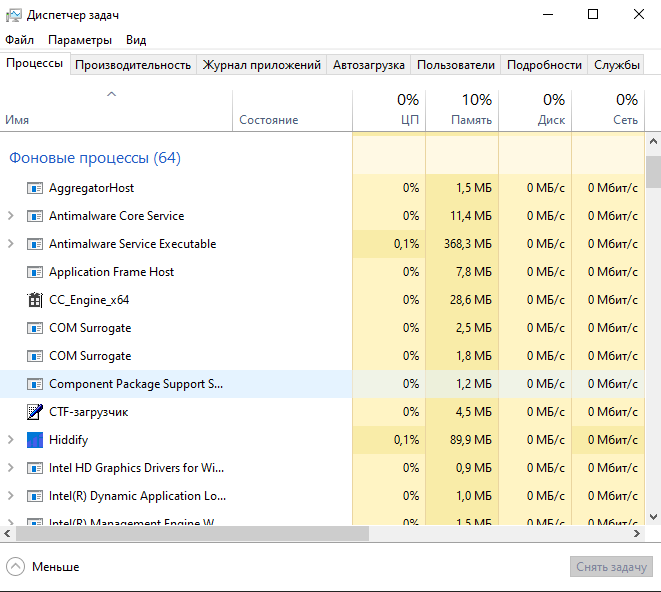Select the CTF-загрузчик process name
The height and width of the screenshot is (592, 661).
point(89,412)
